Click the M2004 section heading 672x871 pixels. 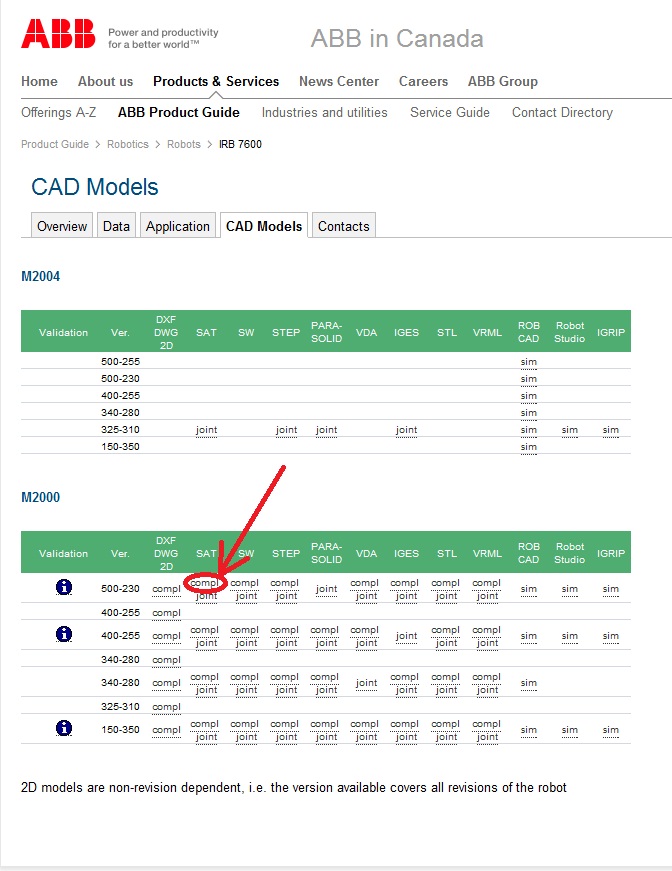pyautogui.click(x=41, y=276)
